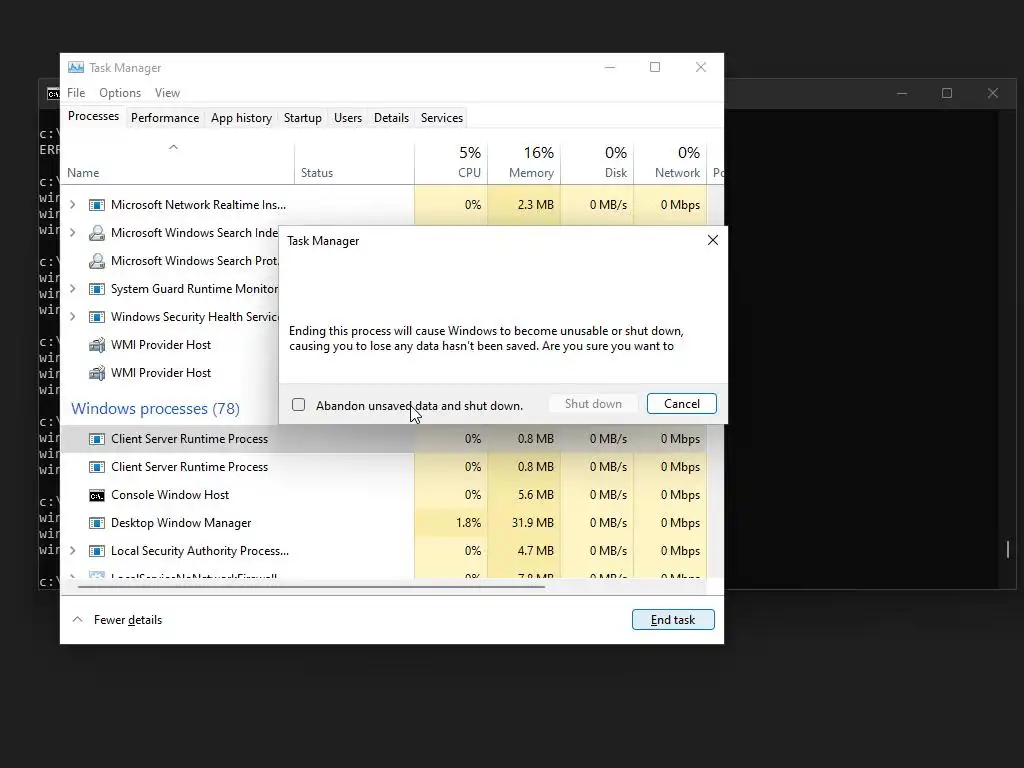Minimize the Task Manager window
1024x768 pixels.
tap(610, 67)
